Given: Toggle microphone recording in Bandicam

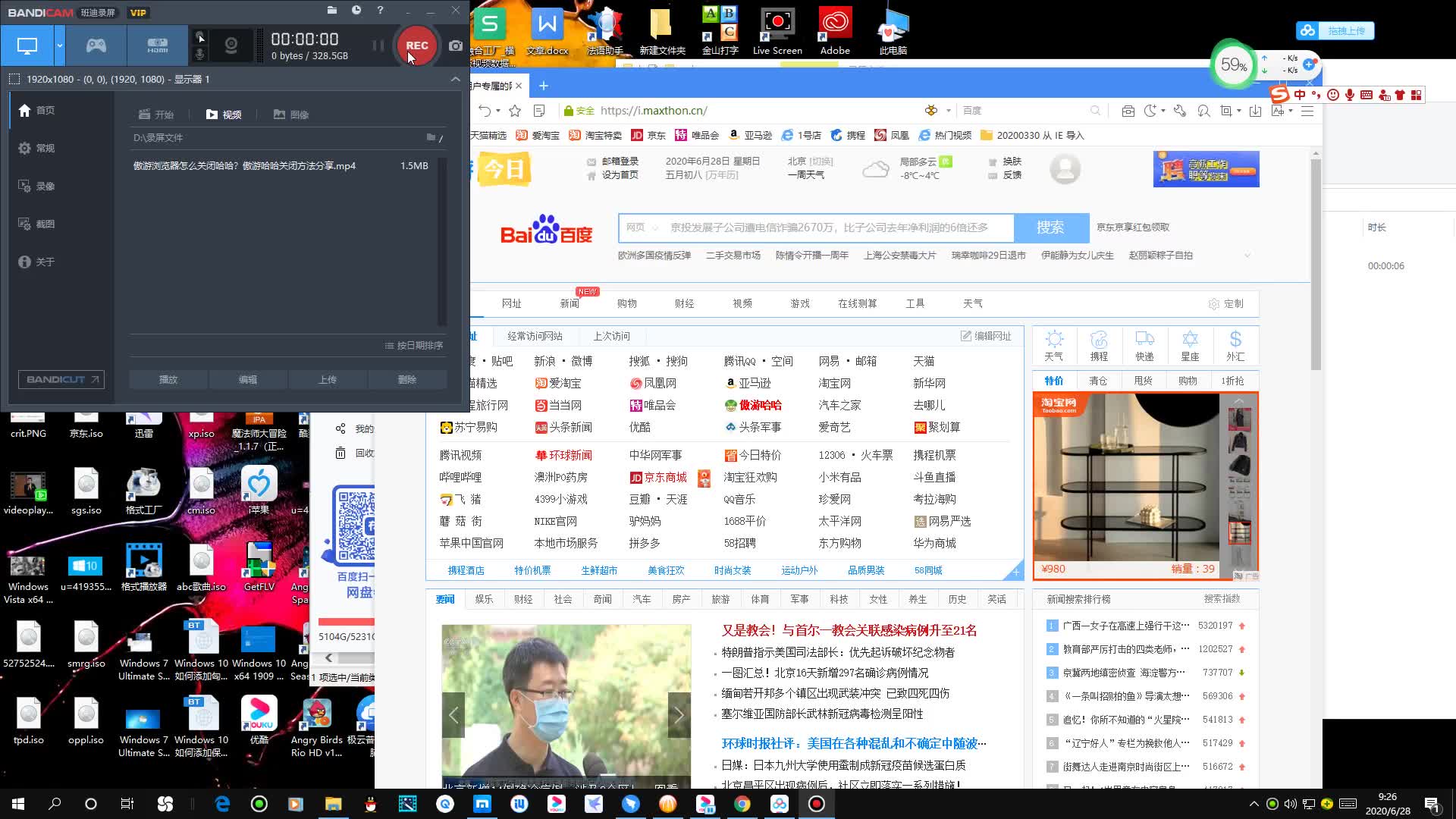Looking at the screenshot, I should click(x=199, y=53).
